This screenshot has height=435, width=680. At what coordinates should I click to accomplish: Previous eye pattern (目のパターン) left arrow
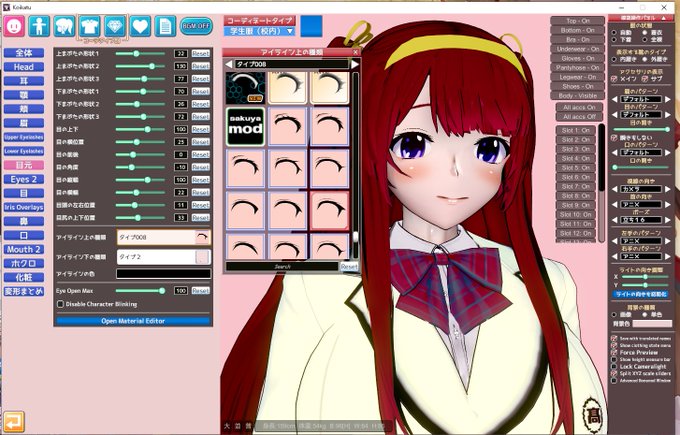point(614,115)
